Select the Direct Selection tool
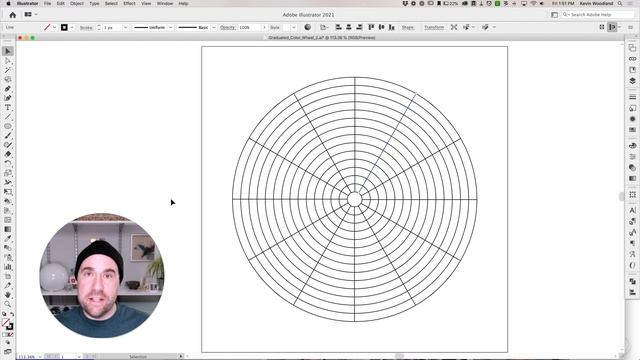The height and width of the screenshot is (360, 640). click(x=8, y=60)
